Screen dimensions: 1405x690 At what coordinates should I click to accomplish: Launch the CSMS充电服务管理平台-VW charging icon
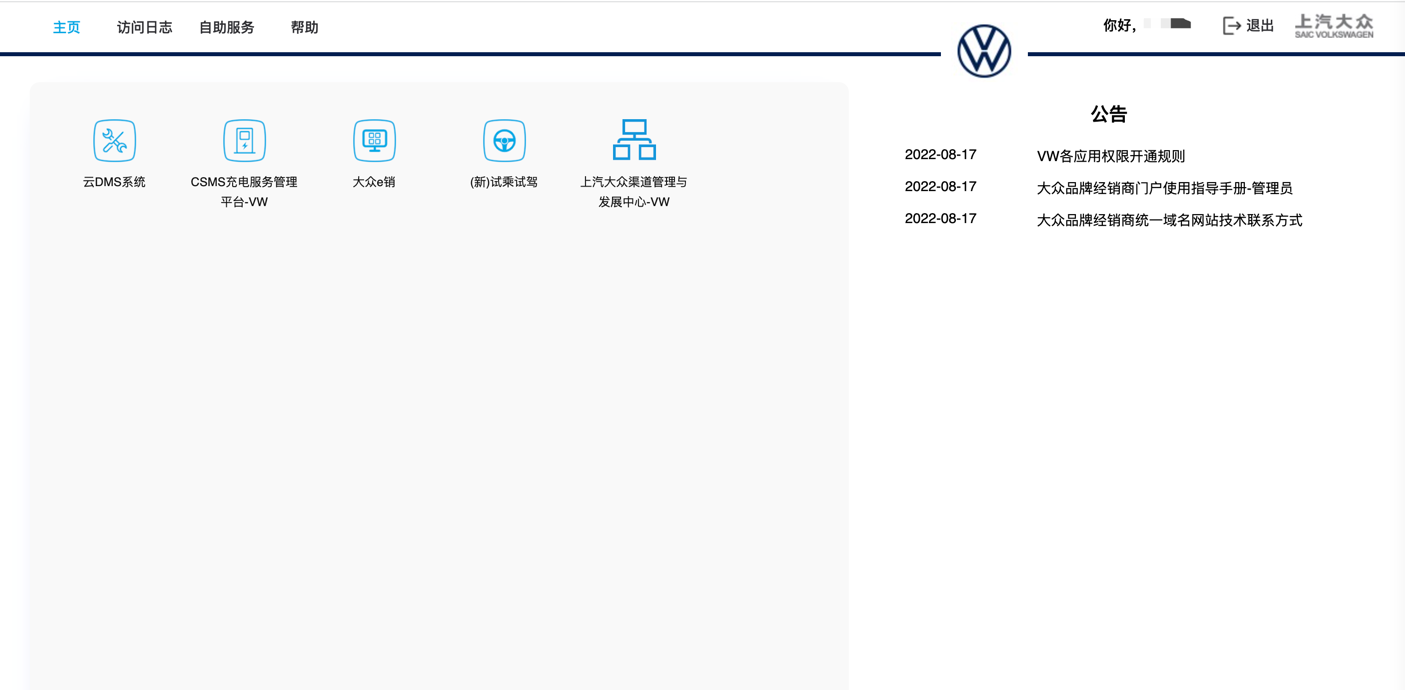pos(244,140)
